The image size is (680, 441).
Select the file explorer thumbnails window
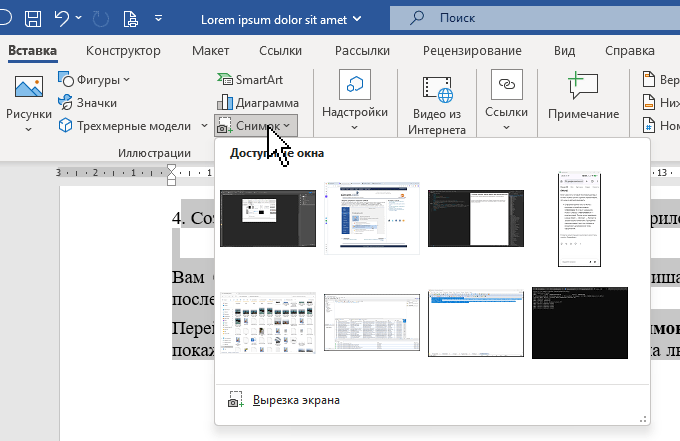coord(268,323)
